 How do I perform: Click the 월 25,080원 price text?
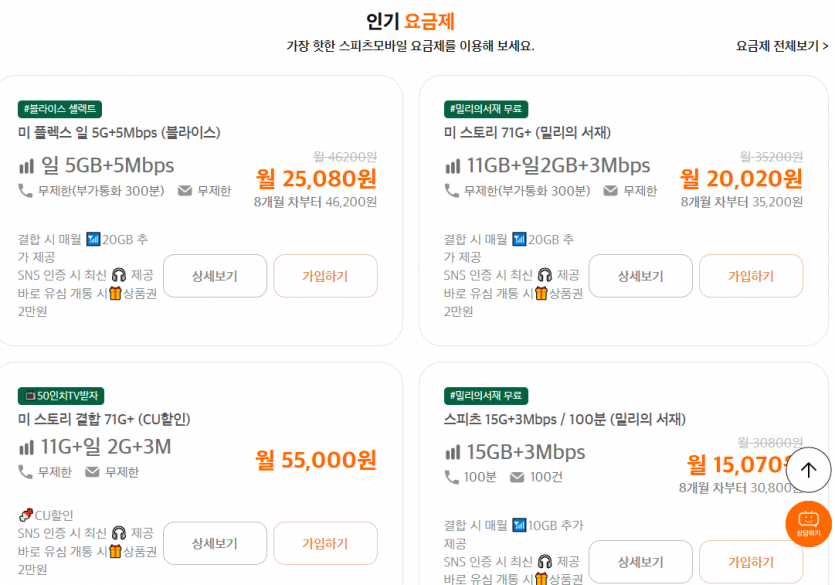click(316, 178)
